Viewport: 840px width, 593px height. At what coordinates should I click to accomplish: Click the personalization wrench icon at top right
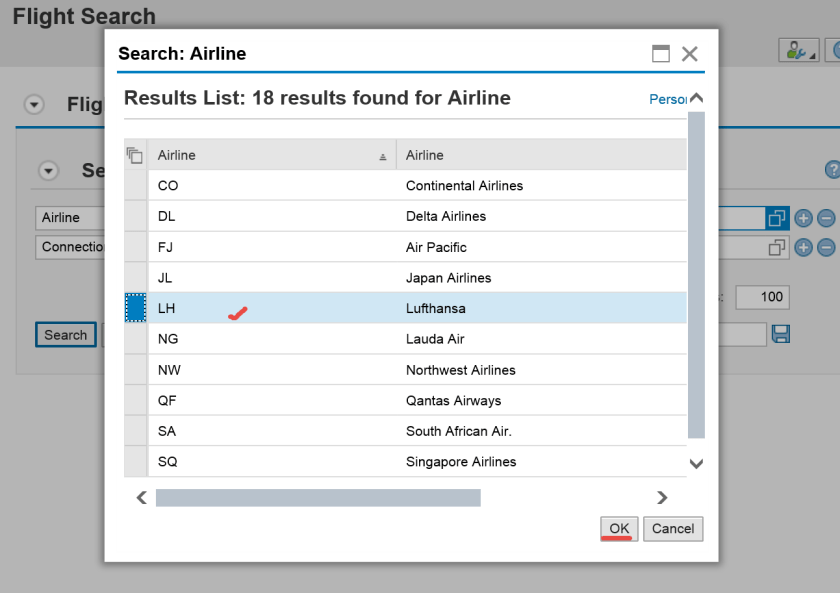pos(798,51)
